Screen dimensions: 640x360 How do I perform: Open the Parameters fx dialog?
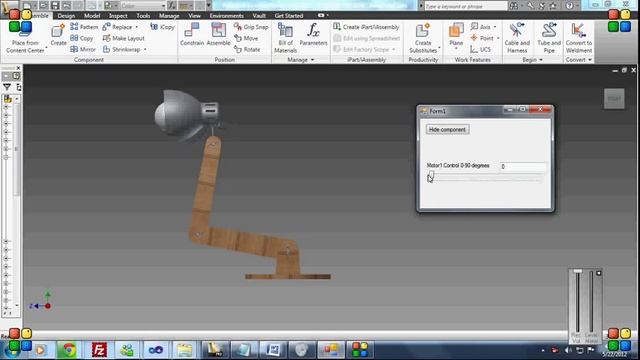313,34
